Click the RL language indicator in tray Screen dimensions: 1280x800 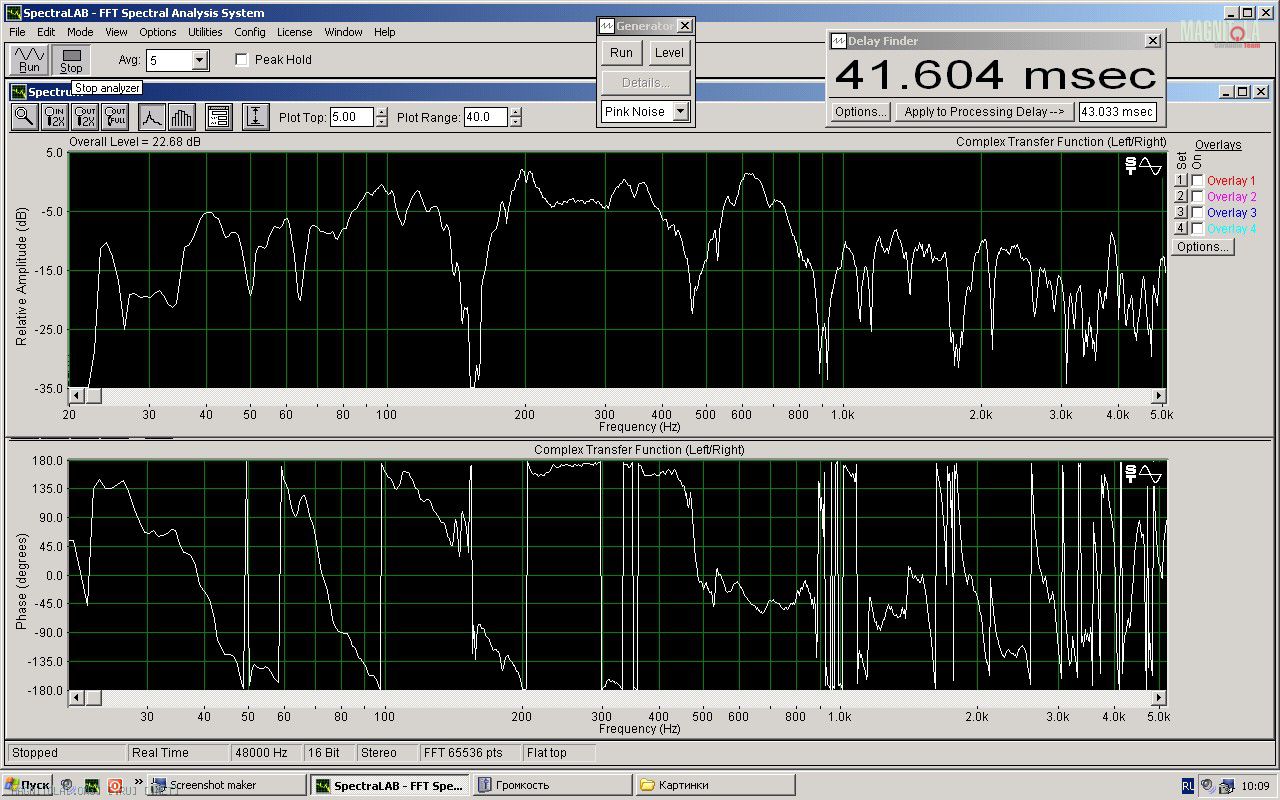[1188, 786]
